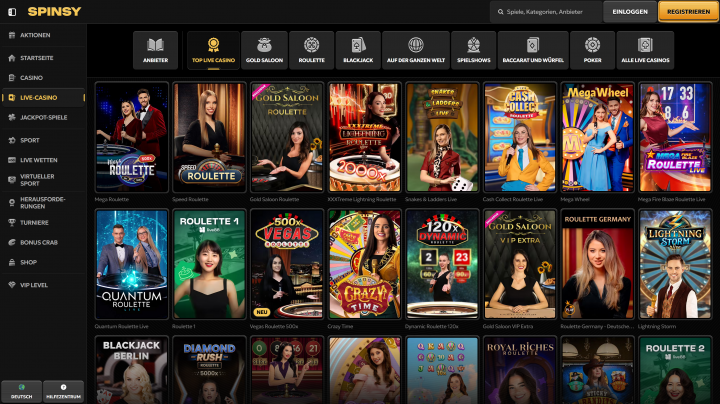
Task: Open the Roulette 1 game thumbnail
Action: click(x=209, y=264)
